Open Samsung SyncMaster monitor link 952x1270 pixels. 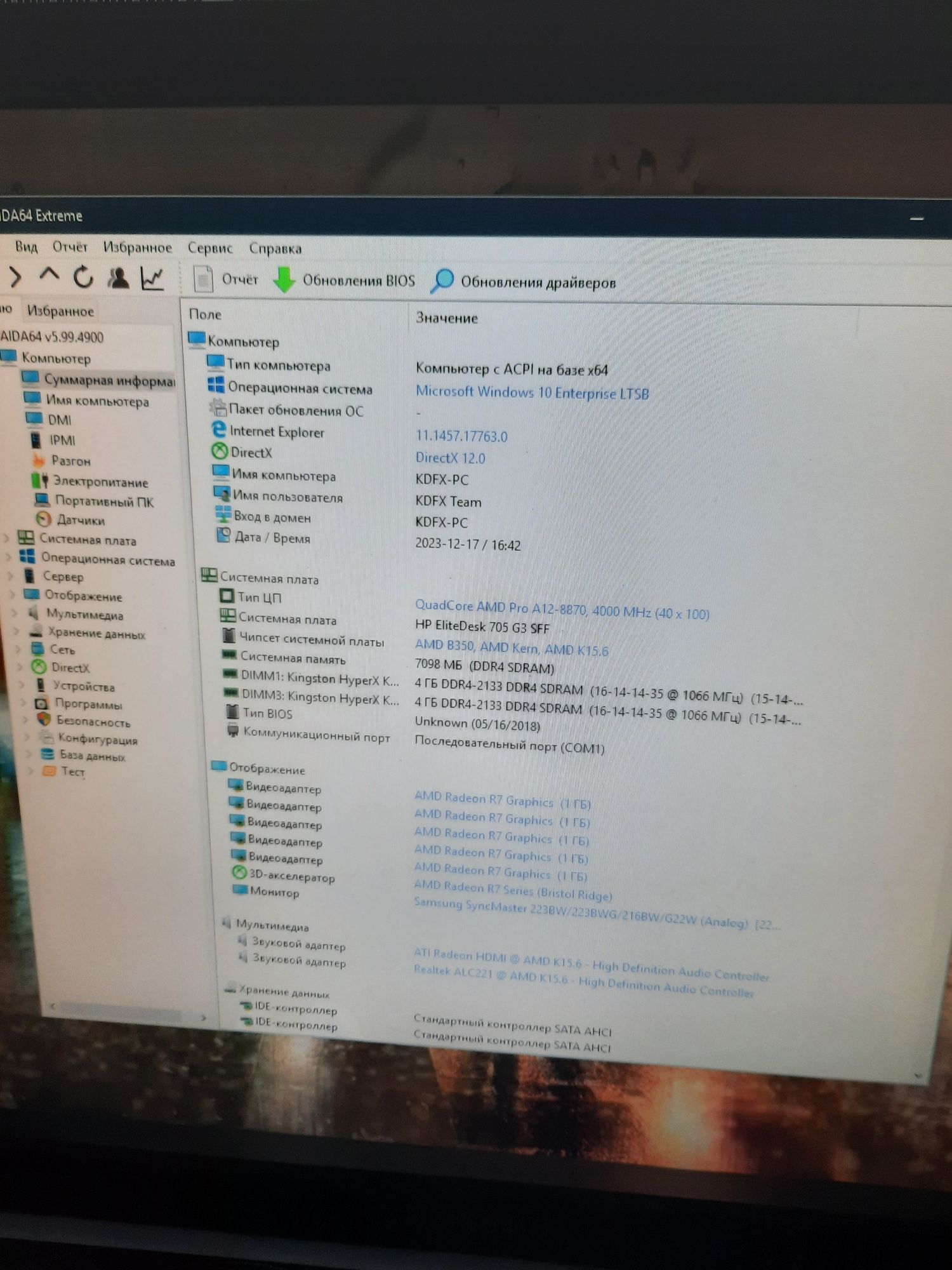[596, 913]
